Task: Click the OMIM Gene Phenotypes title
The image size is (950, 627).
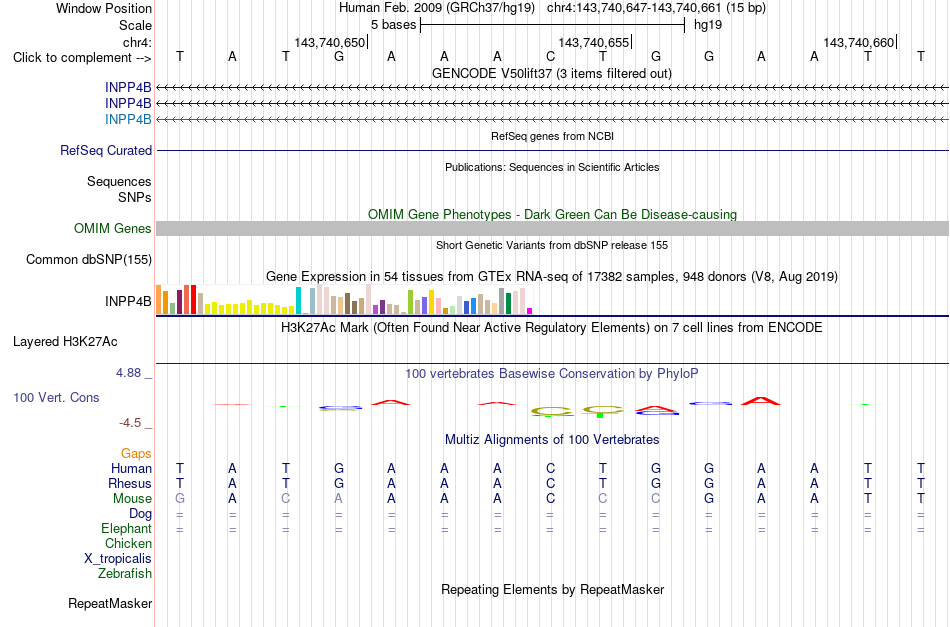Action: click(x=552, y=214)
